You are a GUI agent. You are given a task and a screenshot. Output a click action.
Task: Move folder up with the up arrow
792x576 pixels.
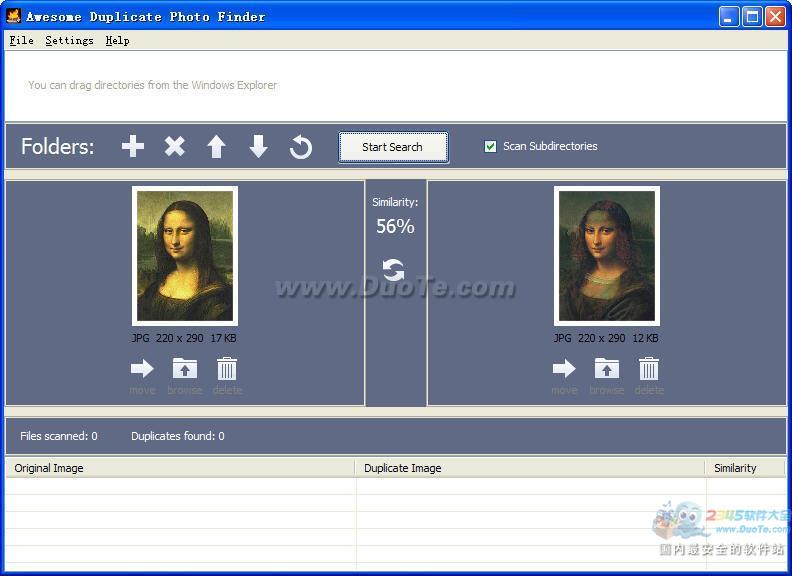(216, 147)
